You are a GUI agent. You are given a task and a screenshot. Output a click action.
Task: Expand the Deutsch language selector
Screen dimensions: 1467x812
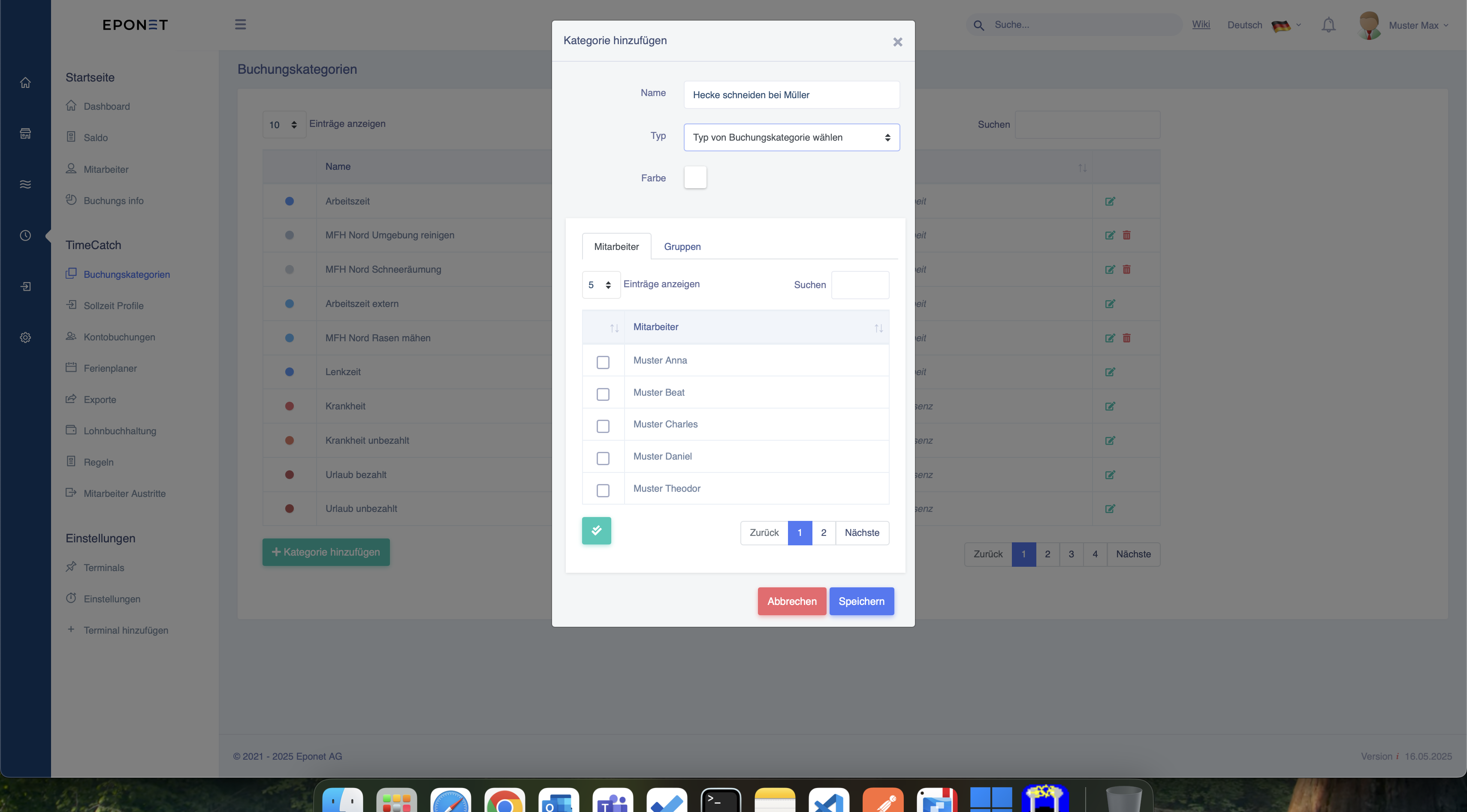coord(1264,25)
